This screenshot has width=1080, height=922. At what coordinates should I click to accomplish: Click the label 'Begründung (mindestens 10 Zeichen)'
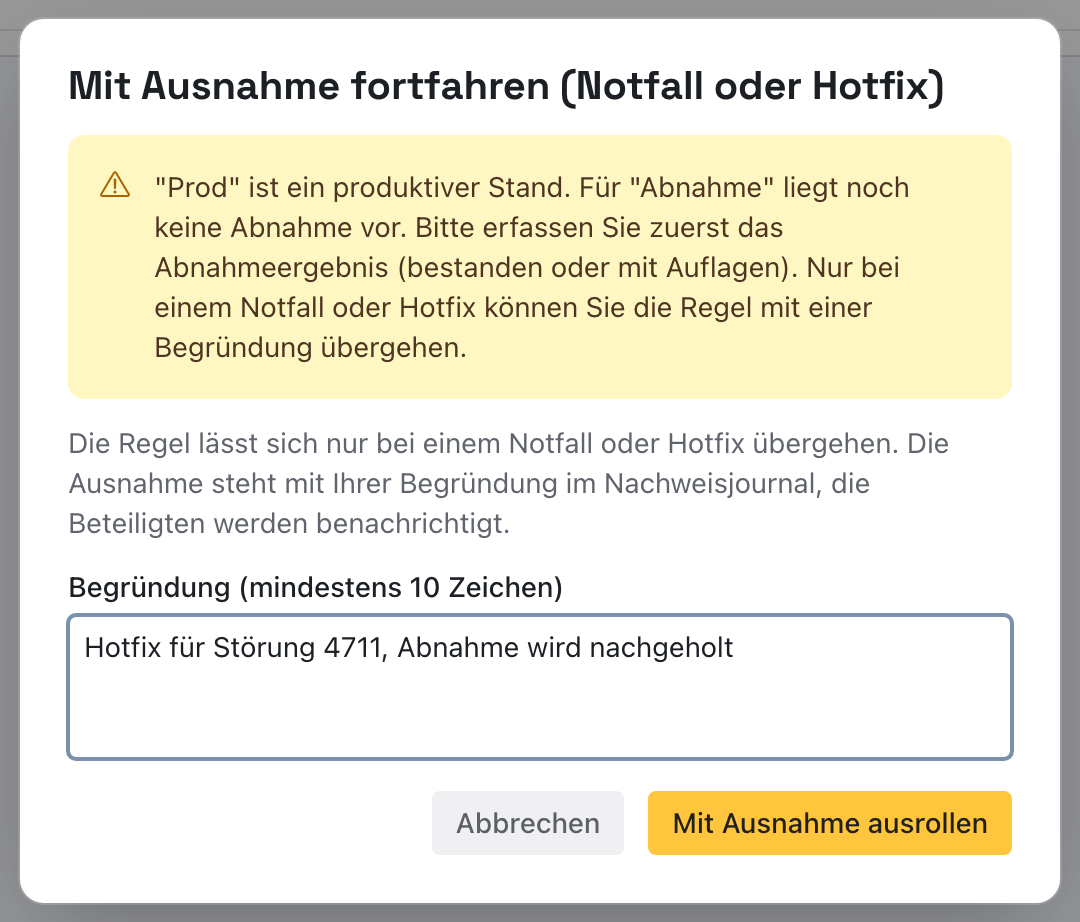315,587
